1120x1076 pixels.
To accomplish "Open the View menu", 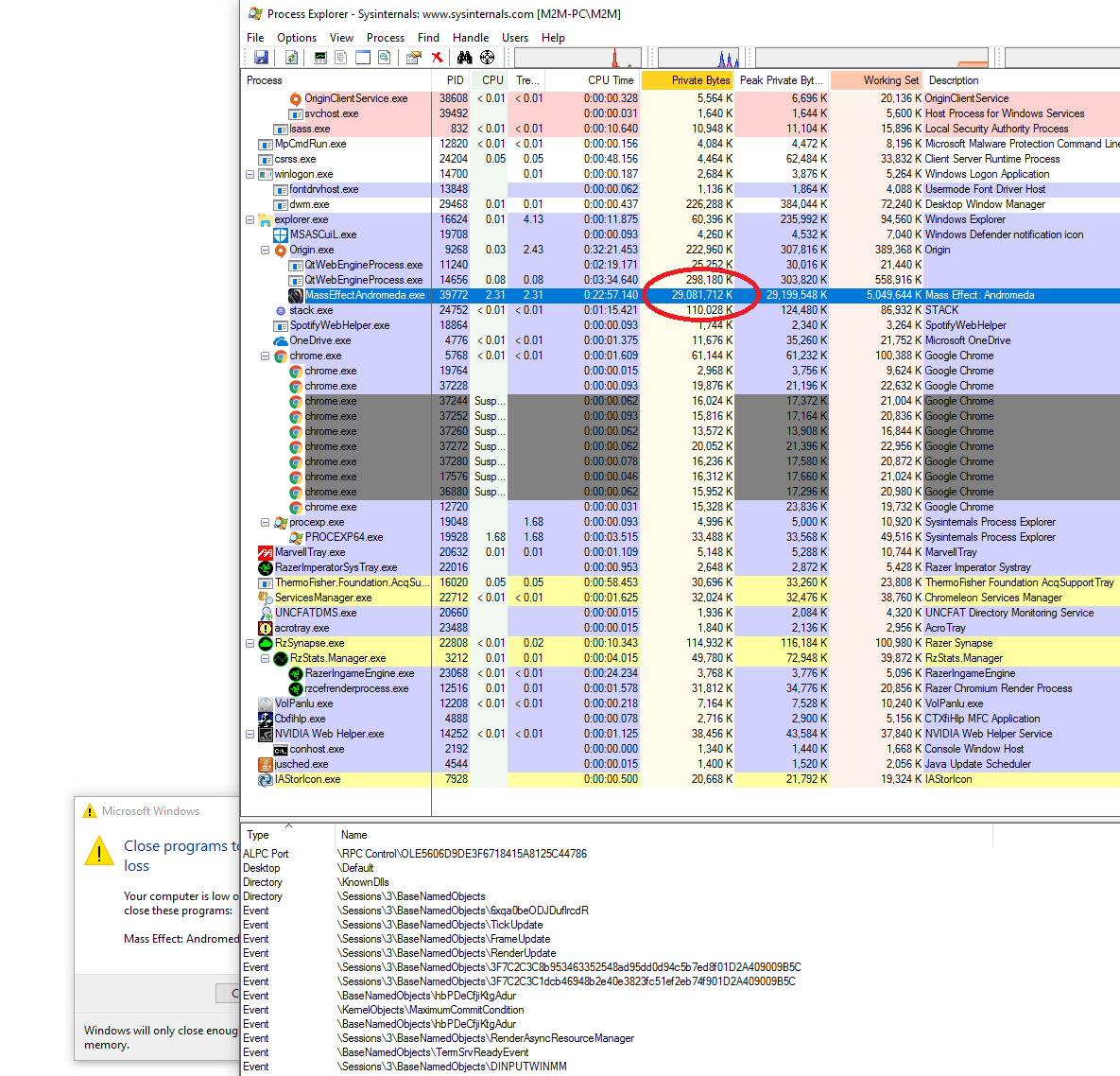I will coord(341,38).
